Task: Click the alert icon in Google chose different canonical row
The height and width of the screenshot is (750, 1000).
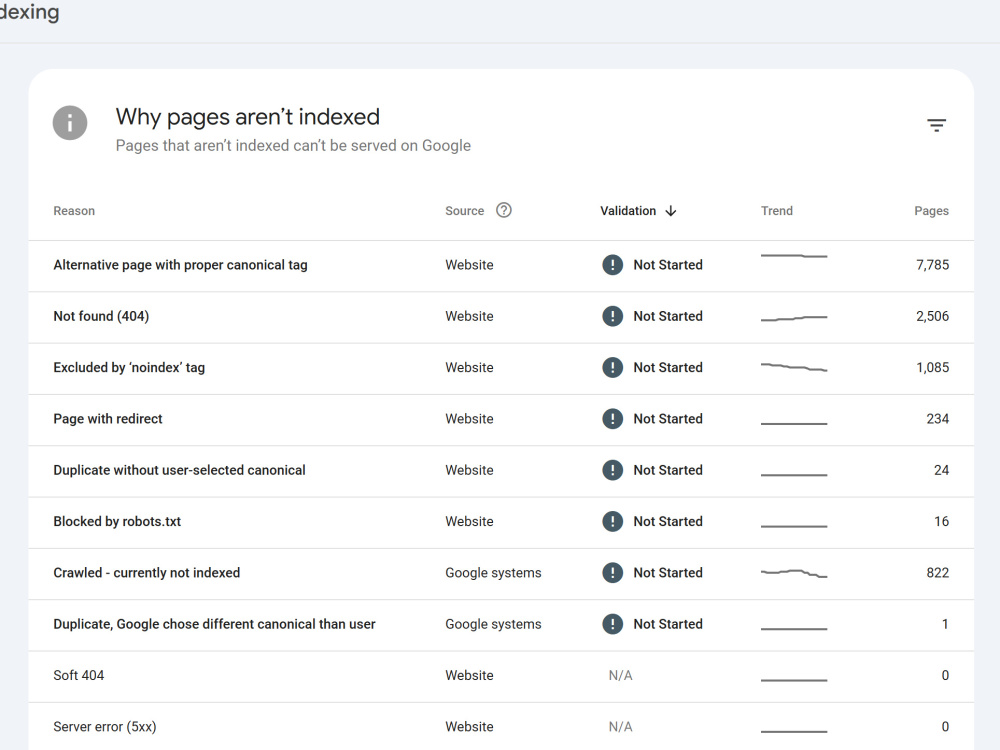Action: (x=612, y=624)
